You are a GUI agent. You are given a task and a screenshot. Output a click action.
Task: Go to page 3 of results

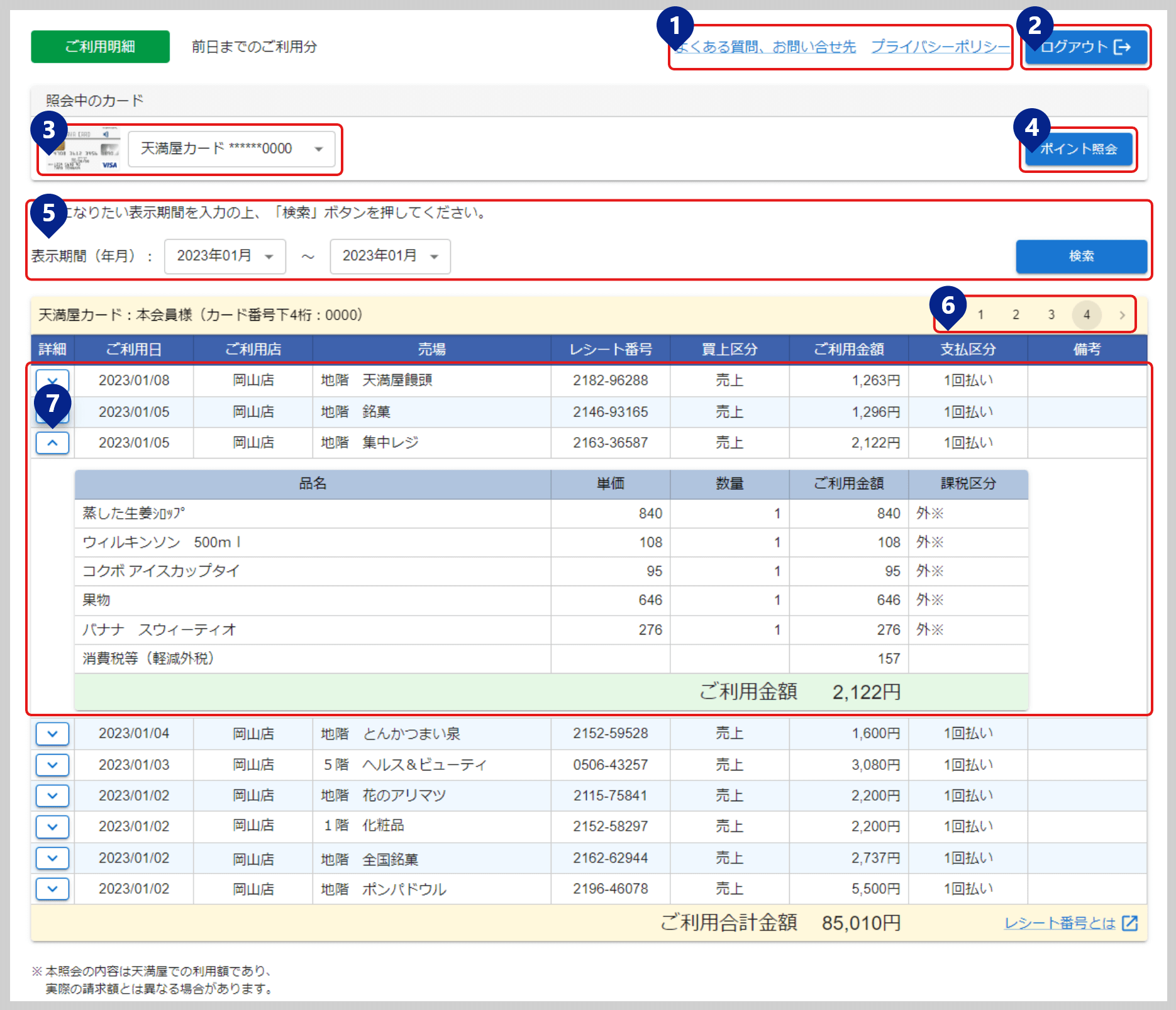(x=1051, y=315)
